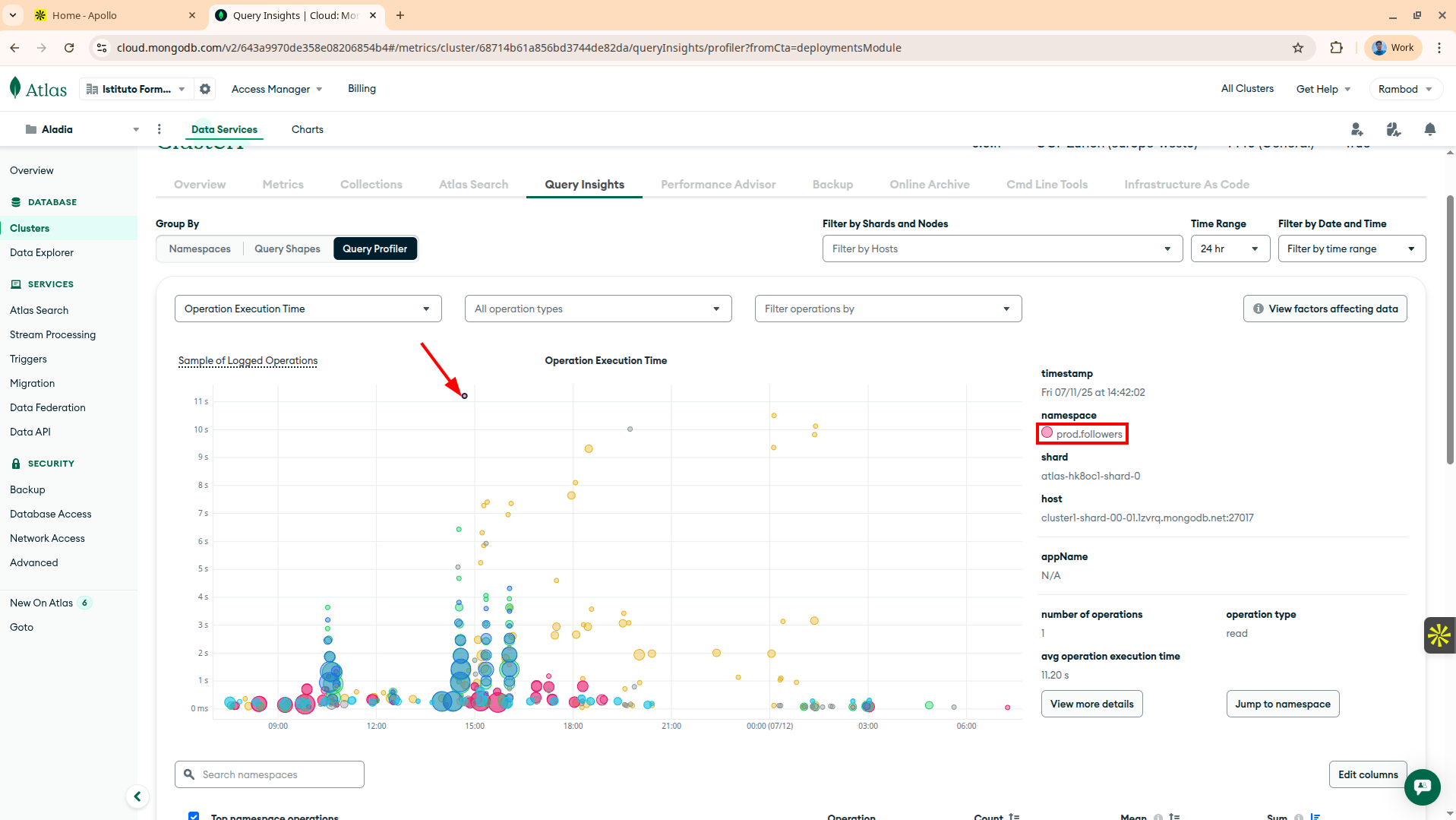This screenshot has height=820, width=1456.
Task: Click the prod.followers pink color dot
Action: [x=1047, y=433]
